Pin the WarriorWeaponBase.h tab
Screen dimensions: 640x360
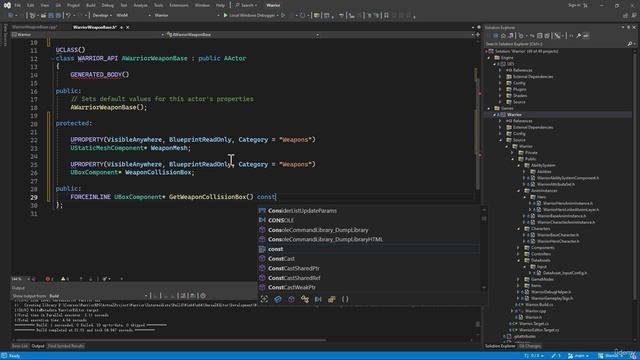click(x=121, y=27)
